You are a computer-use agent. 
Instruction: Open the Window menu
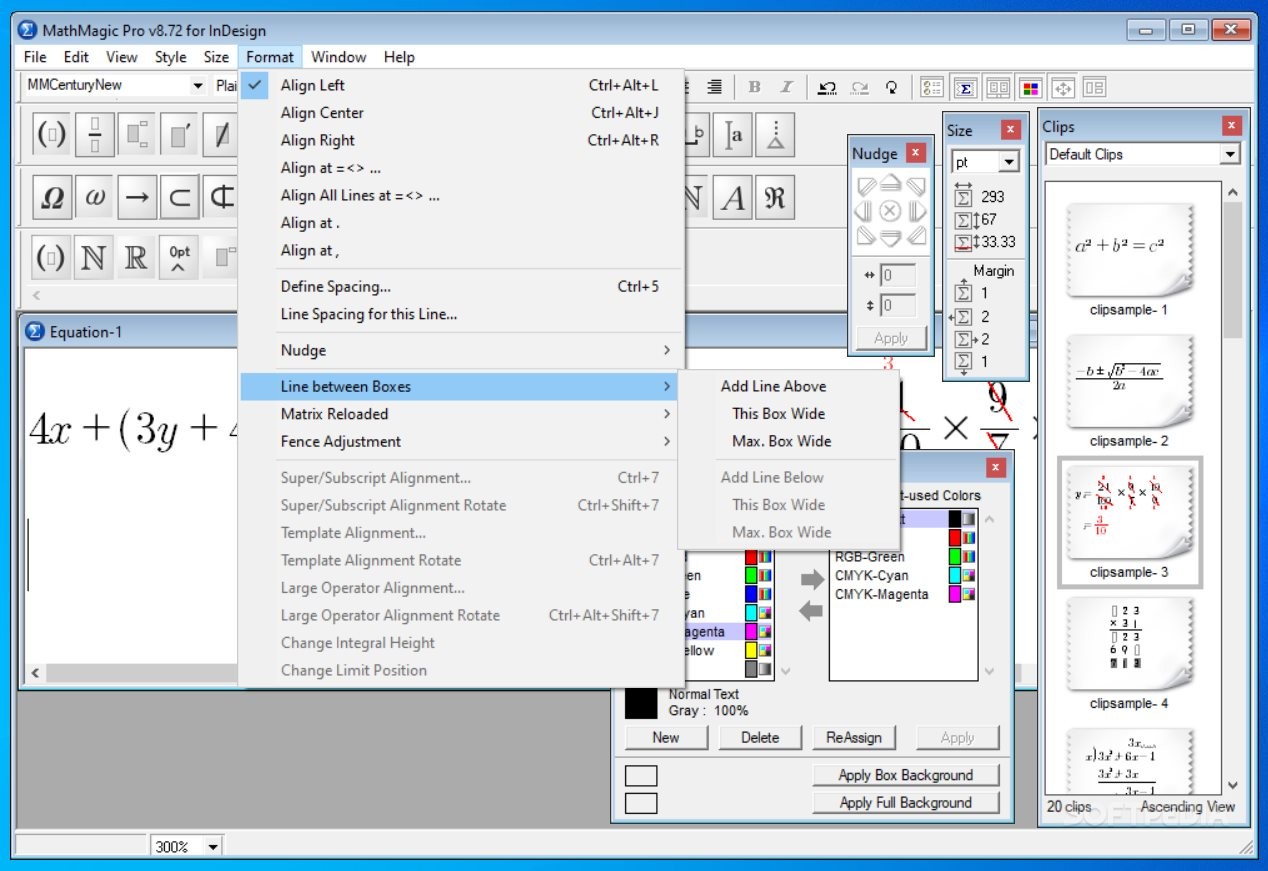pyautogui.click(x=338, y=57)
